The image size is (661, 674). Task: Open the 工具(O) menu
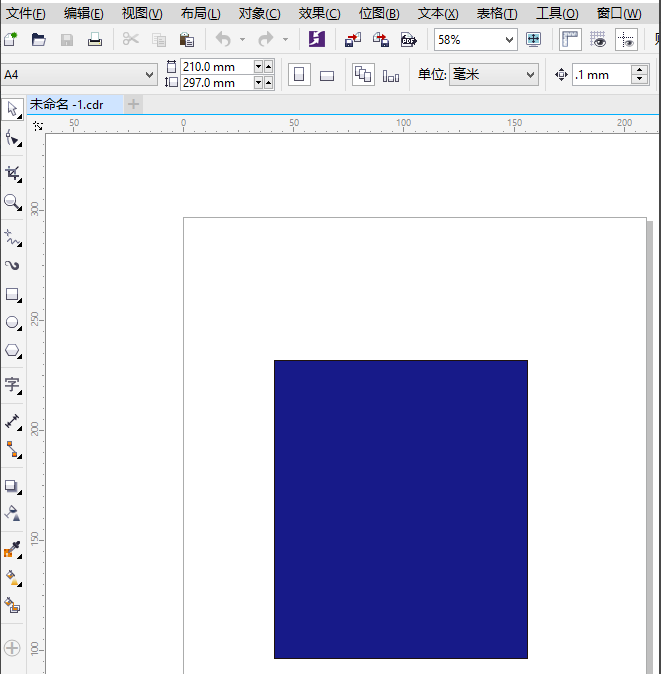coord(557,14)
